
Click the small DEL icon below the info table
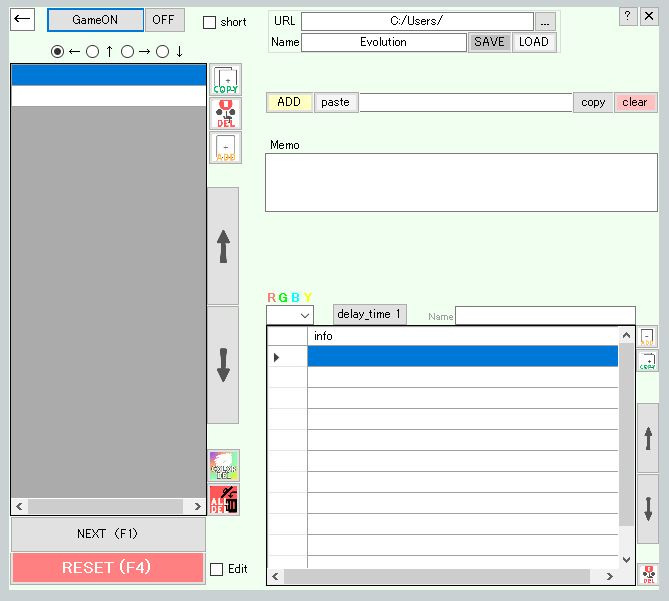649,575
